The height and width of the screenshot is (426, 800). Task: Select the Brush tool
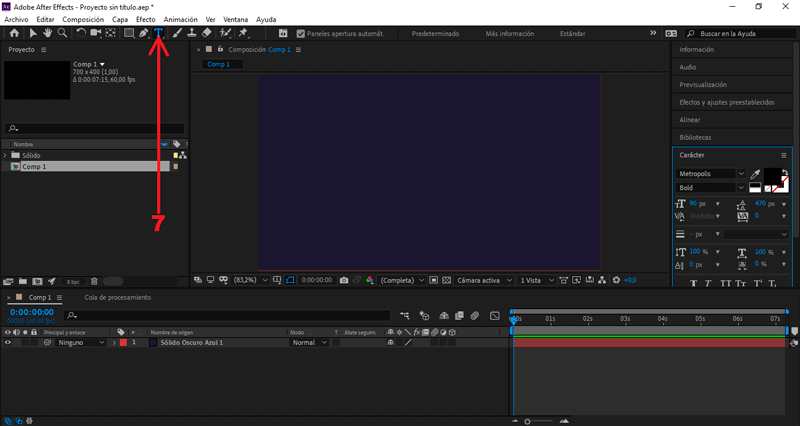177,33
